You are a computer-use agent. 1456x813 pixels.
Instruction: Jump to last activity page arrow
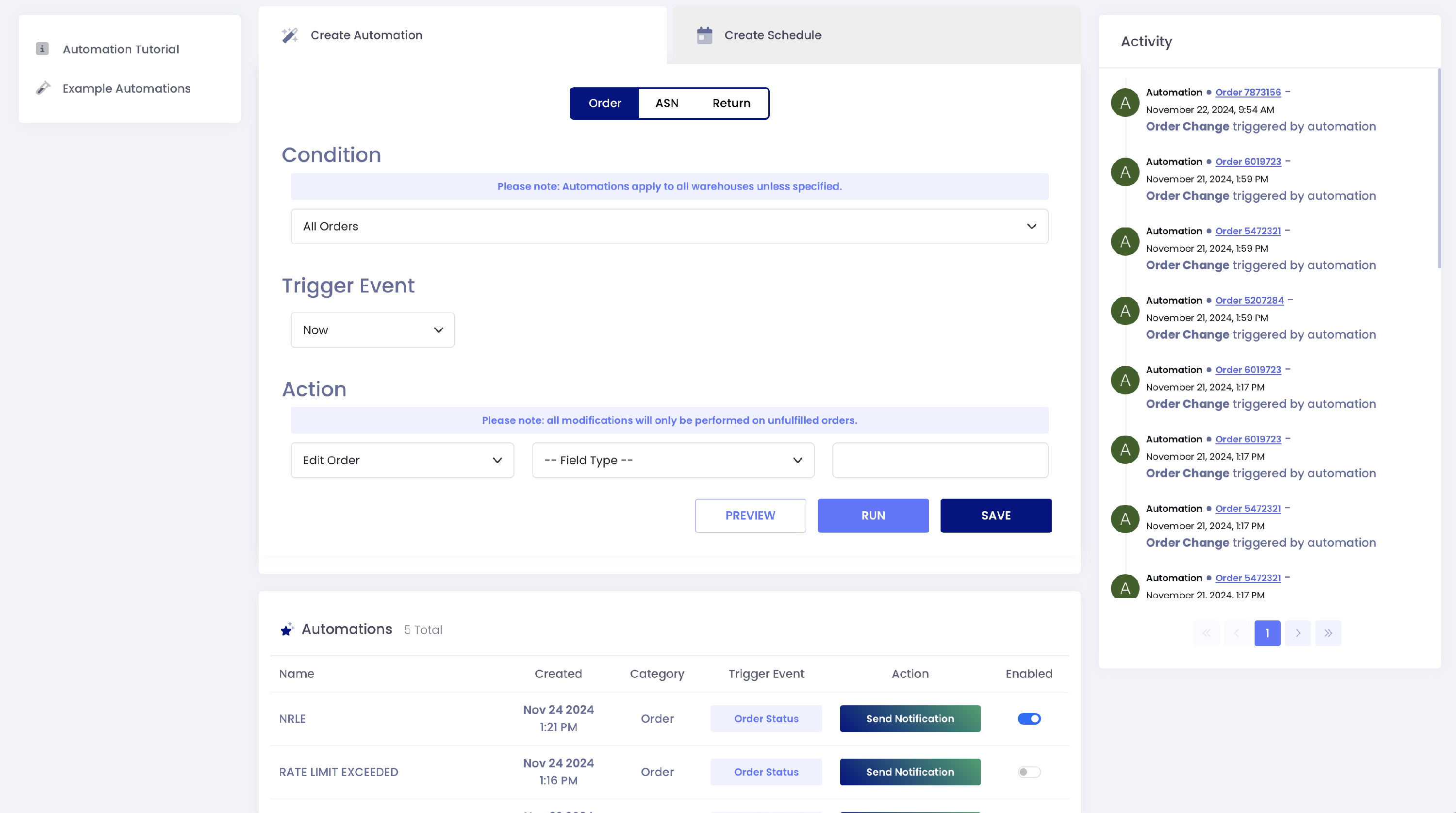[x=1328, y=634]
